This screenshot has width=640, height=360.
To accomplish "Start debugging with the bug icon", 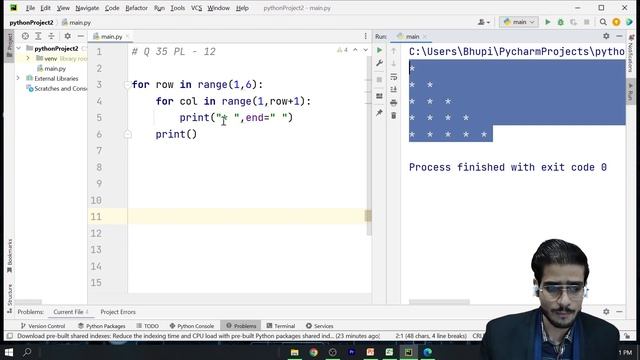I will tap(561, 22).
